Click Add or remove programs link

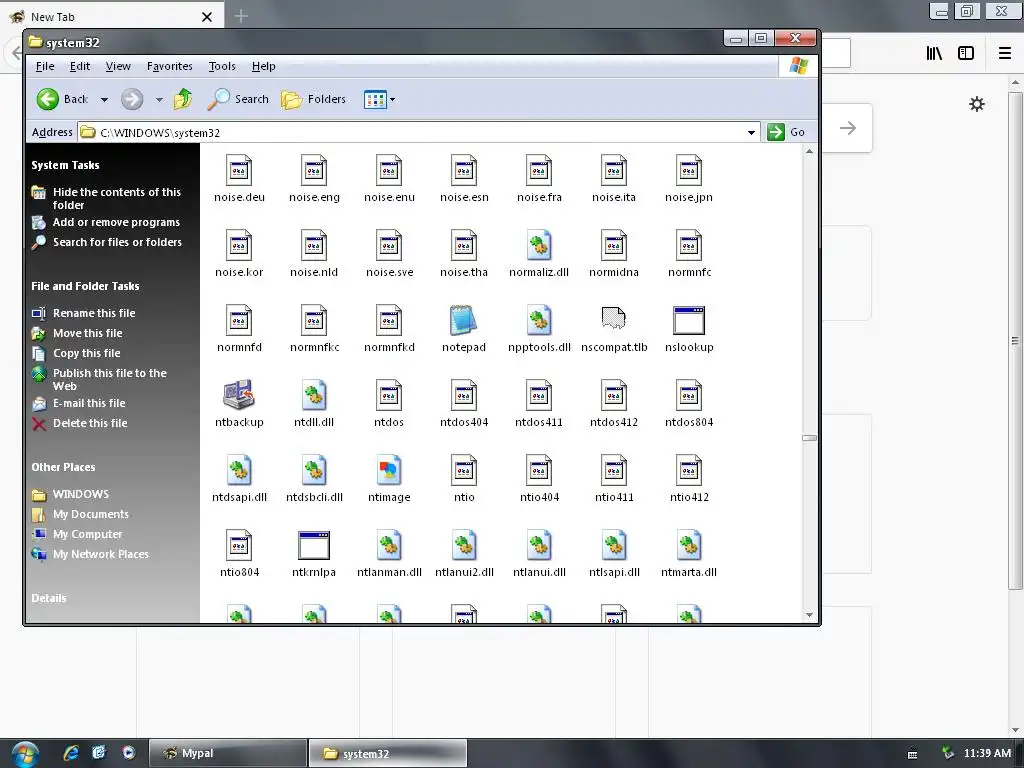[116, 222]
